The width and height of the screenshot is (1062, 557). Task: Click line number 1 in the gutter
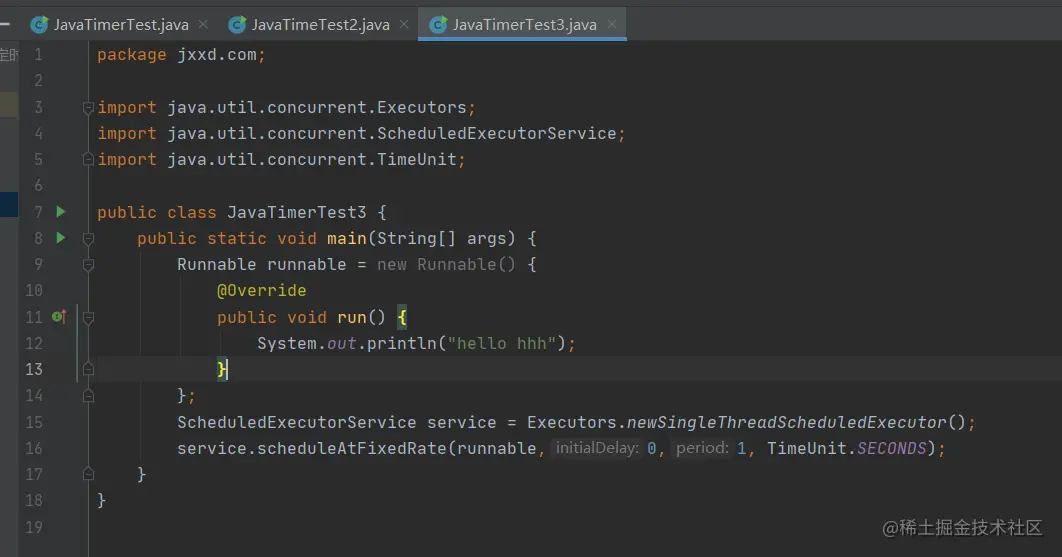point(38,55)
